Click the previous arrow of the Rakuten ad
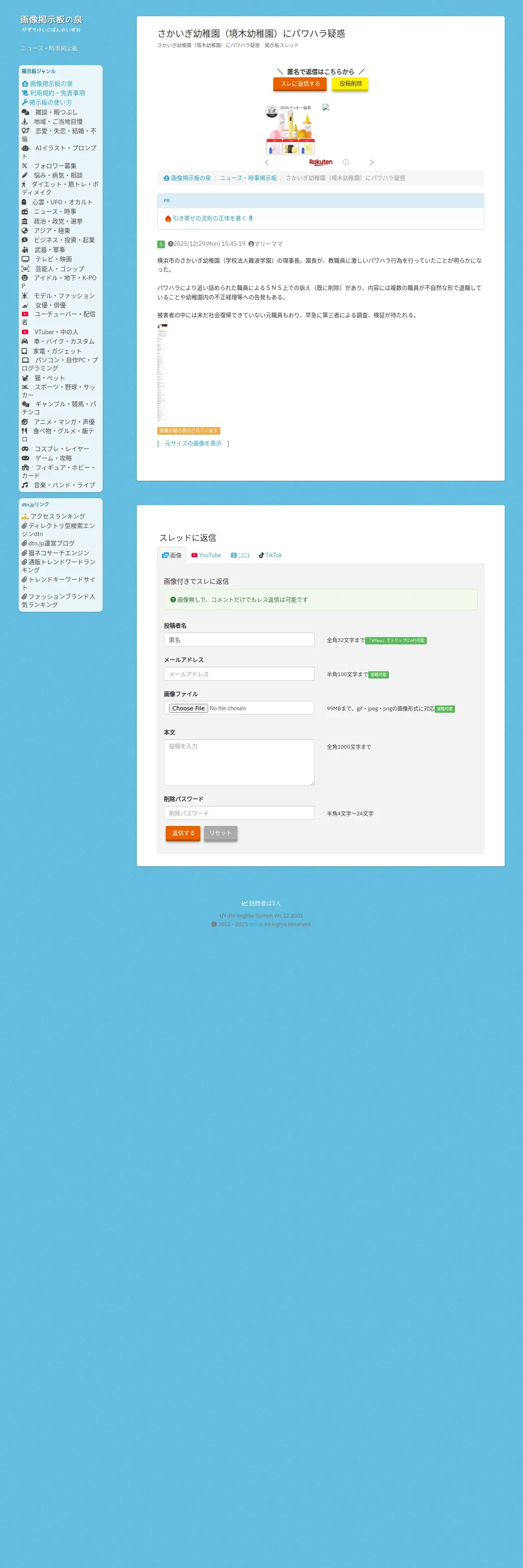Image resolution: width=523 pixels, height=1568 pixels. (x=267, y=162)
